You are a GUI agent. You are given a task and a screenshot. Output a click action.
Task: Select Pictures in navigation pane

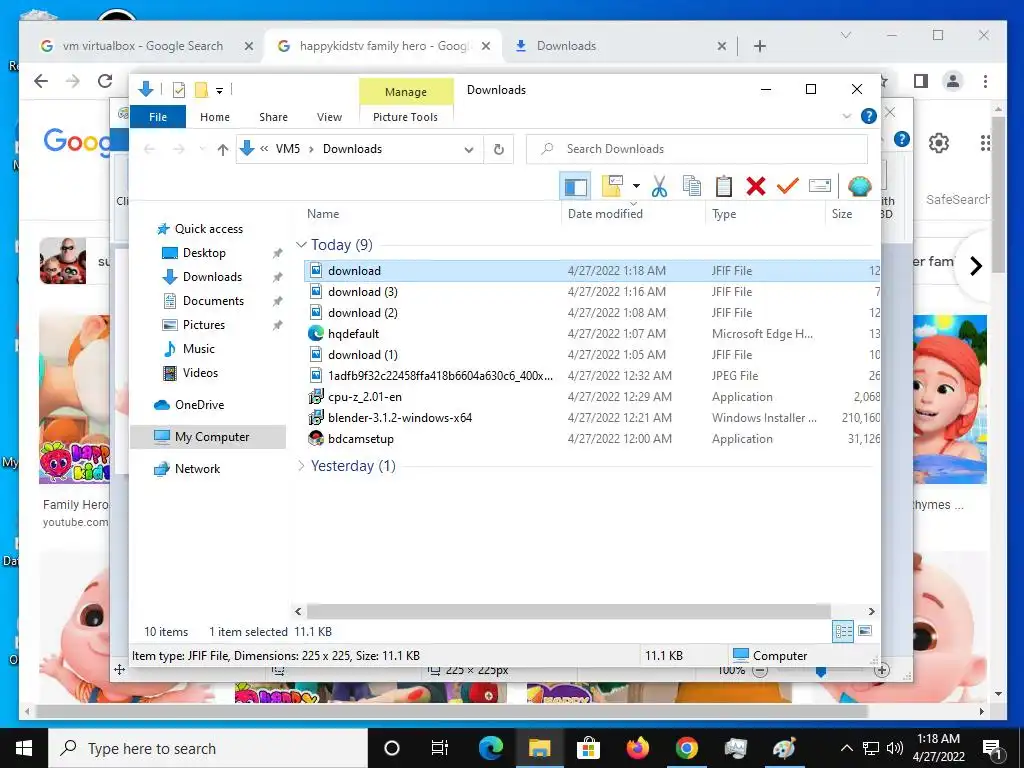[203, 325]
